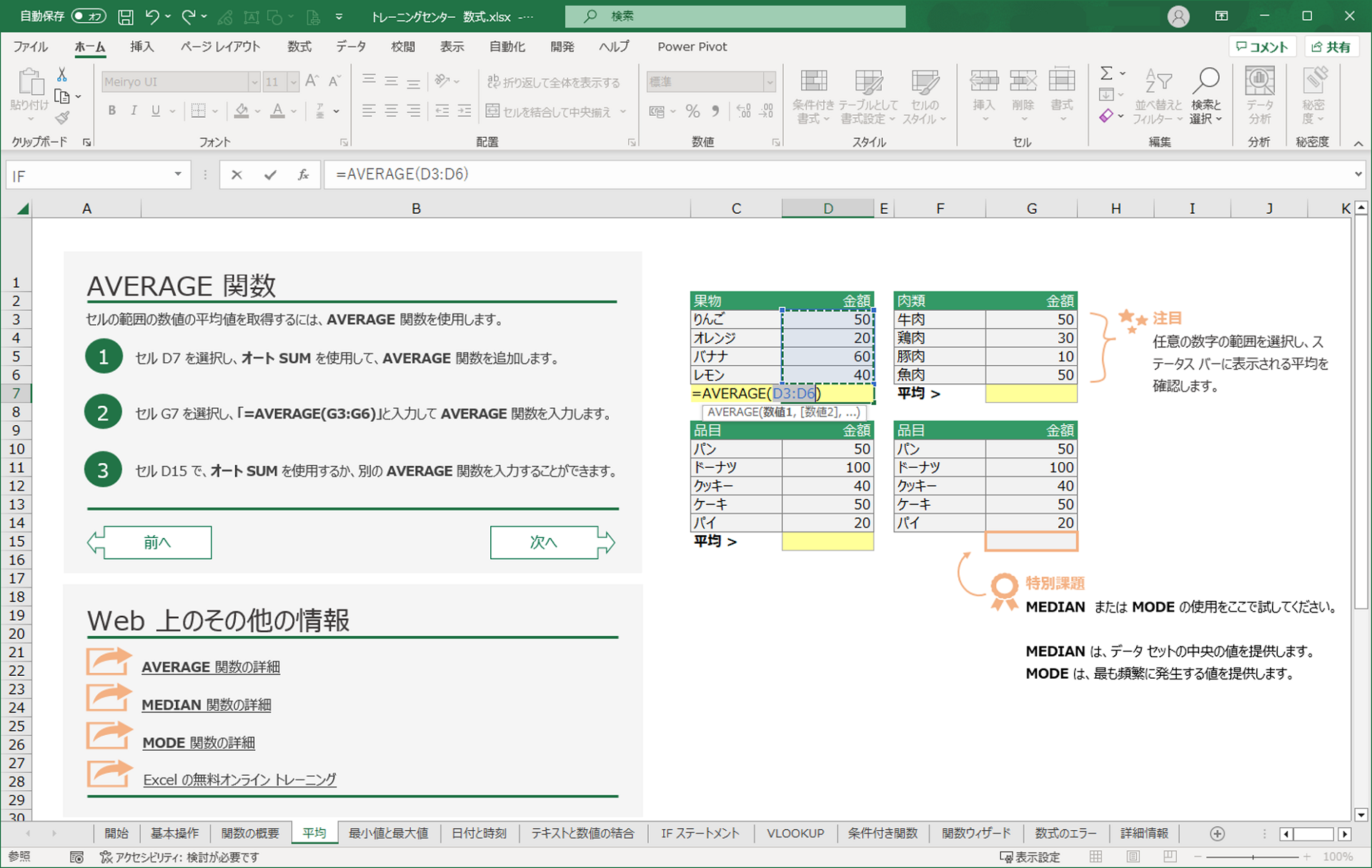This screenshot has height=868, width=1372.
Task: Click the Paste (貼り付け) clipboard icon
Action: 30,82
